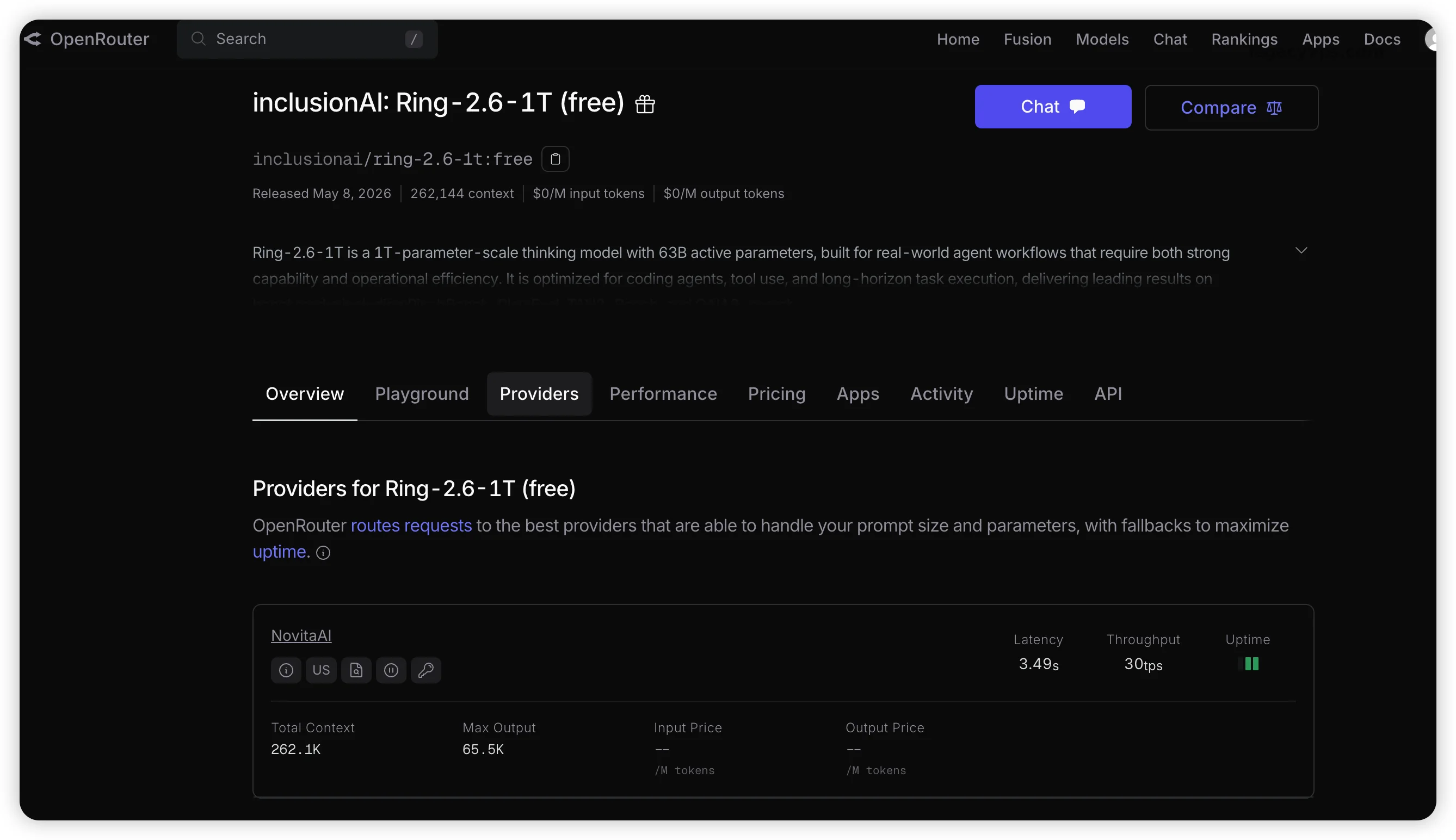Select the Providers tab

coord(539,393)
